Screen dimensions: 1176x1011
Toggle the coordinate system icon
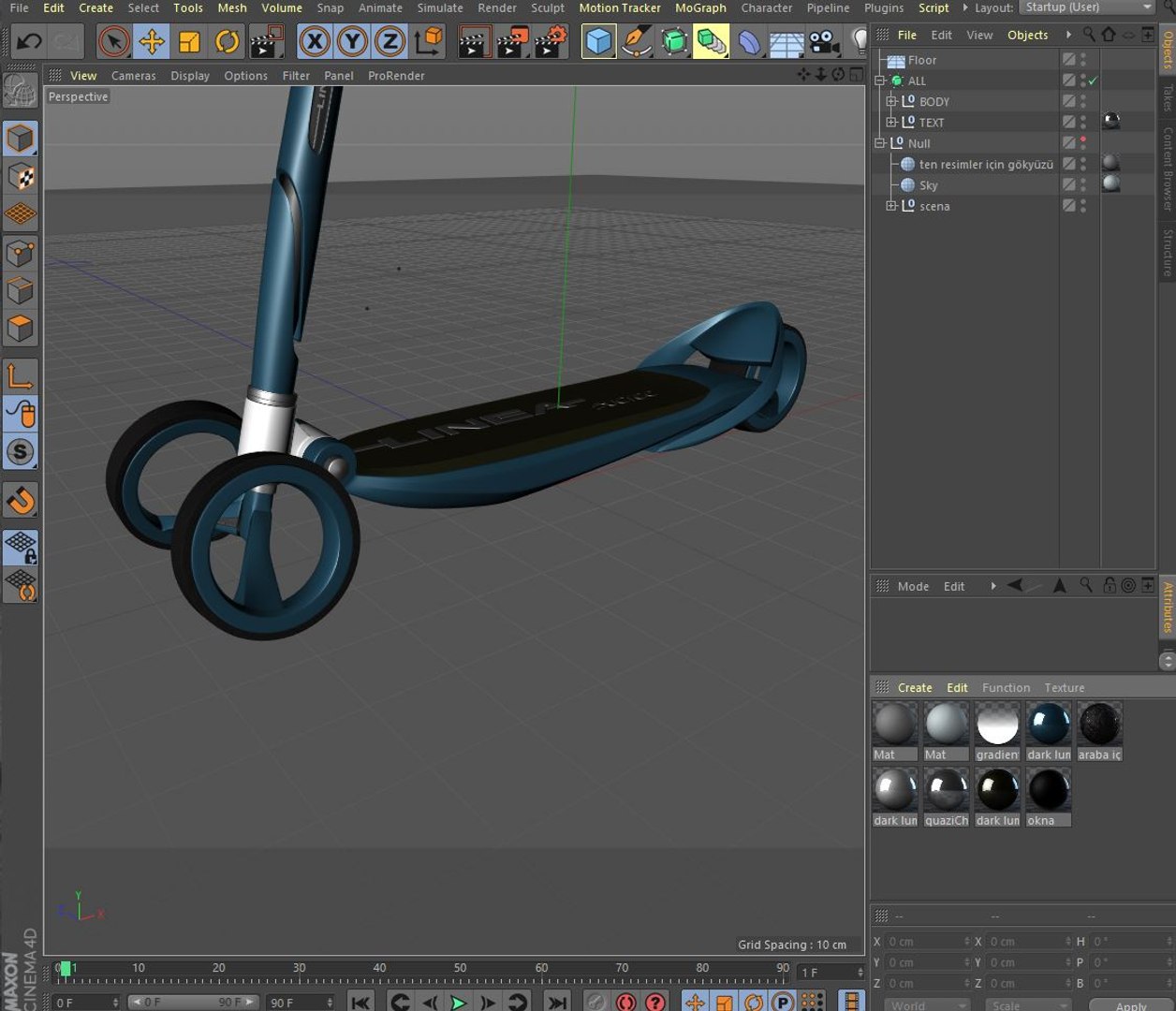pyautogui.click(x=428, y=41)
